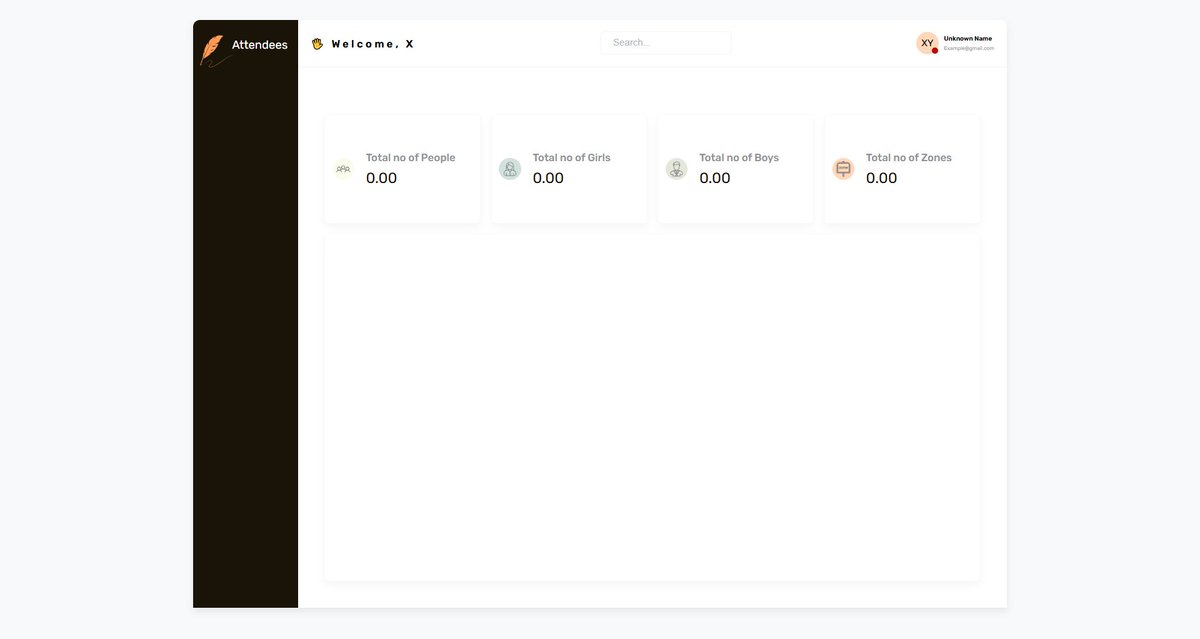Click the Total no of Girls avatar icon

(510, 169)
